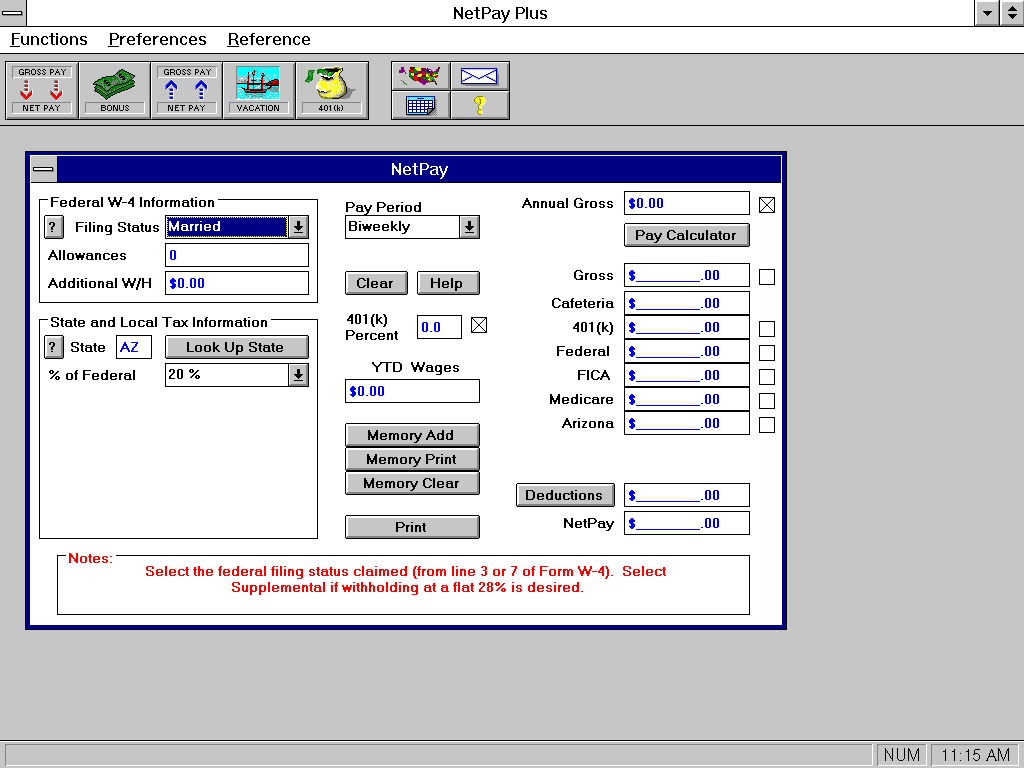This screenshot has height=768, width=1024.
Task: Toggle the Annual Gross checkbox
Action: 767,205
